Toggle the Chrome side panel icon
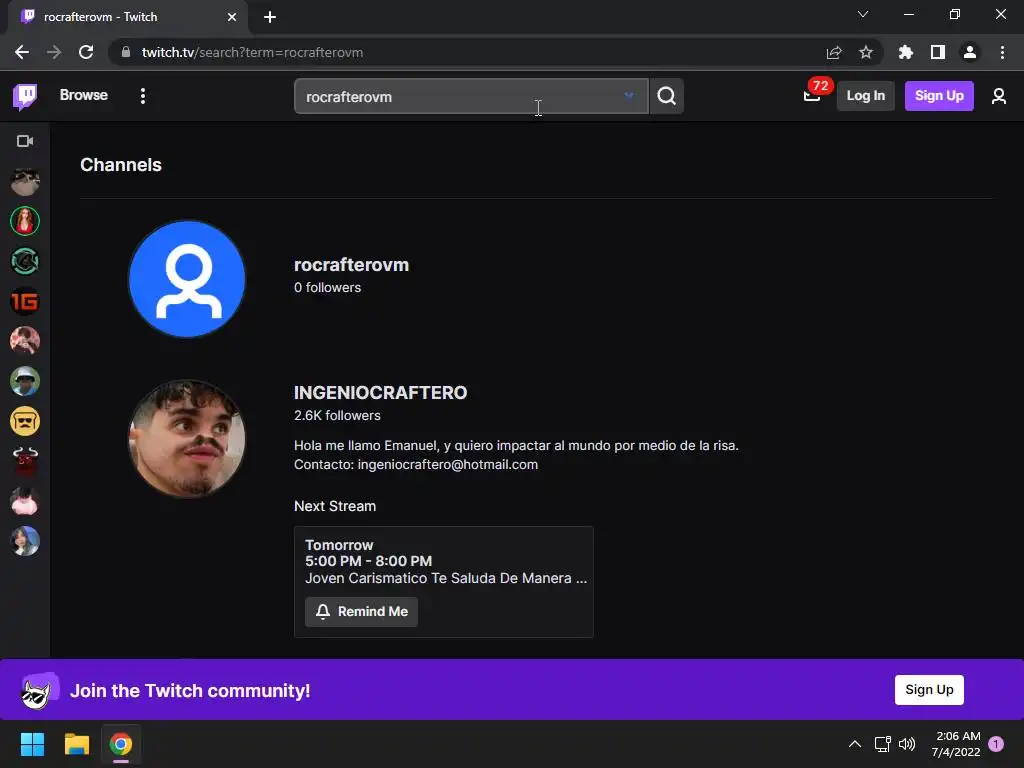Screen dimensions: 1024x768 [x=938, y=52]
